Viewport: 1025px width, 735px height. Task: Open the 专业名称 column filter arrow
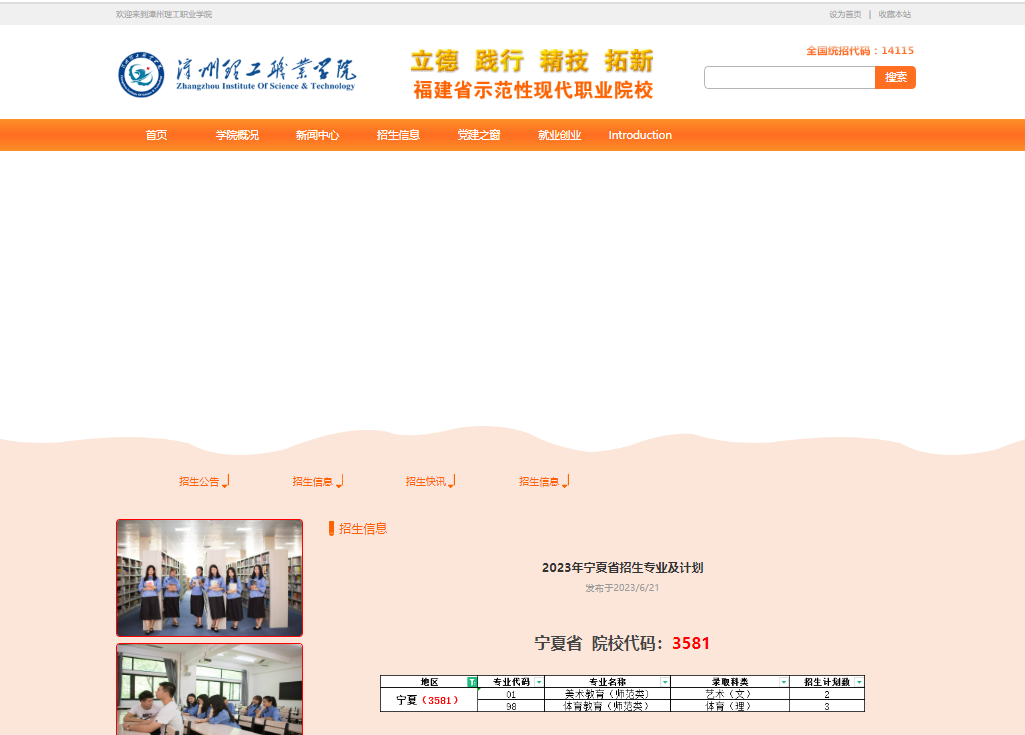[x=665, y=682]
